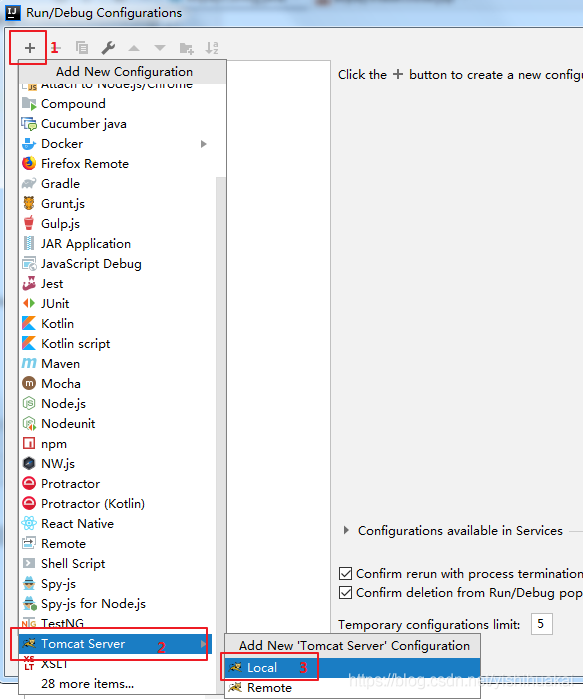Expand the Docker submenu arrow
583x699 pixels.
203,144
